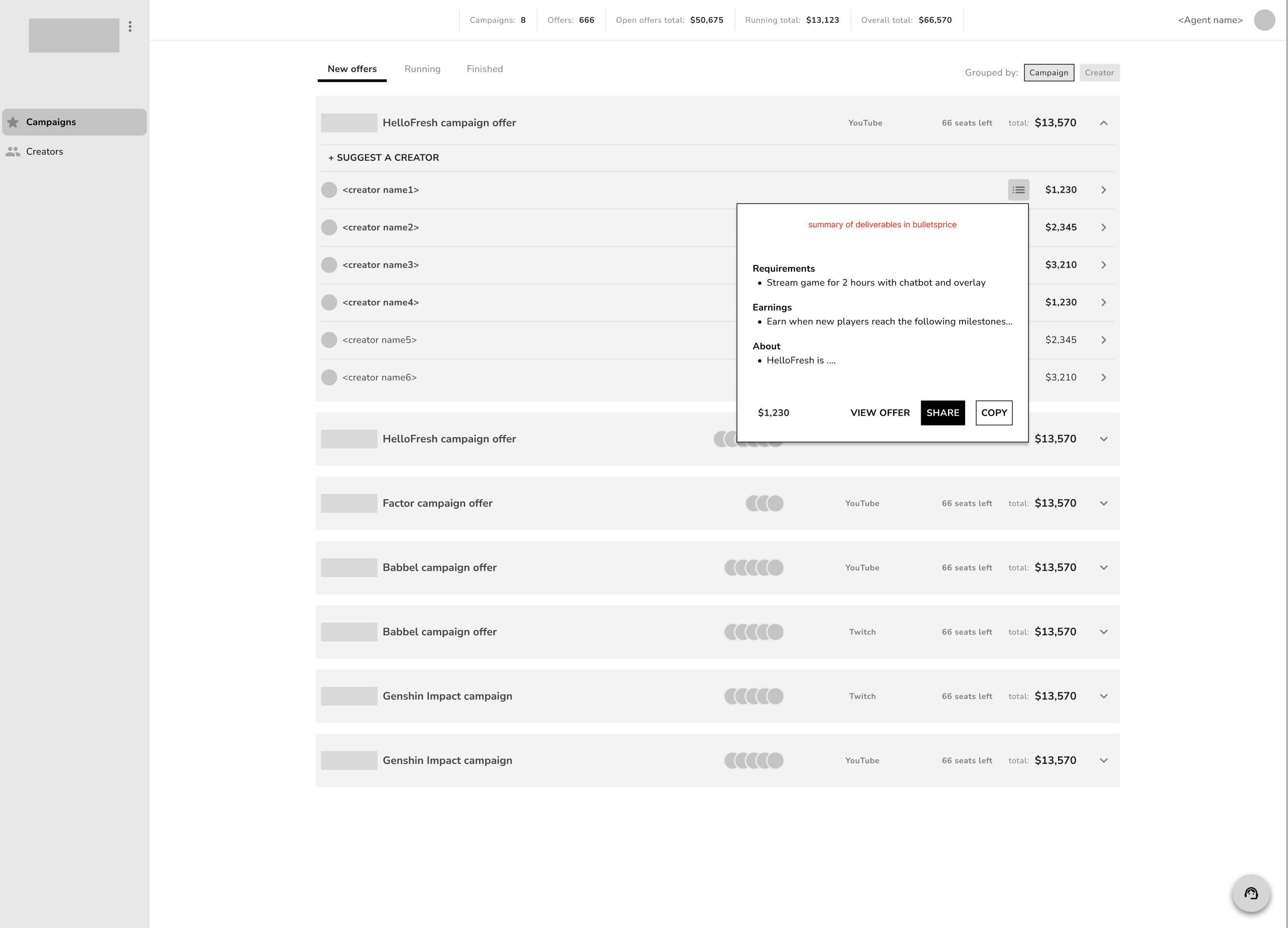Select the Creators people icon in the sidebar
The width and height of the screenshot is (1288, 928).
click(x=13, y=151)
